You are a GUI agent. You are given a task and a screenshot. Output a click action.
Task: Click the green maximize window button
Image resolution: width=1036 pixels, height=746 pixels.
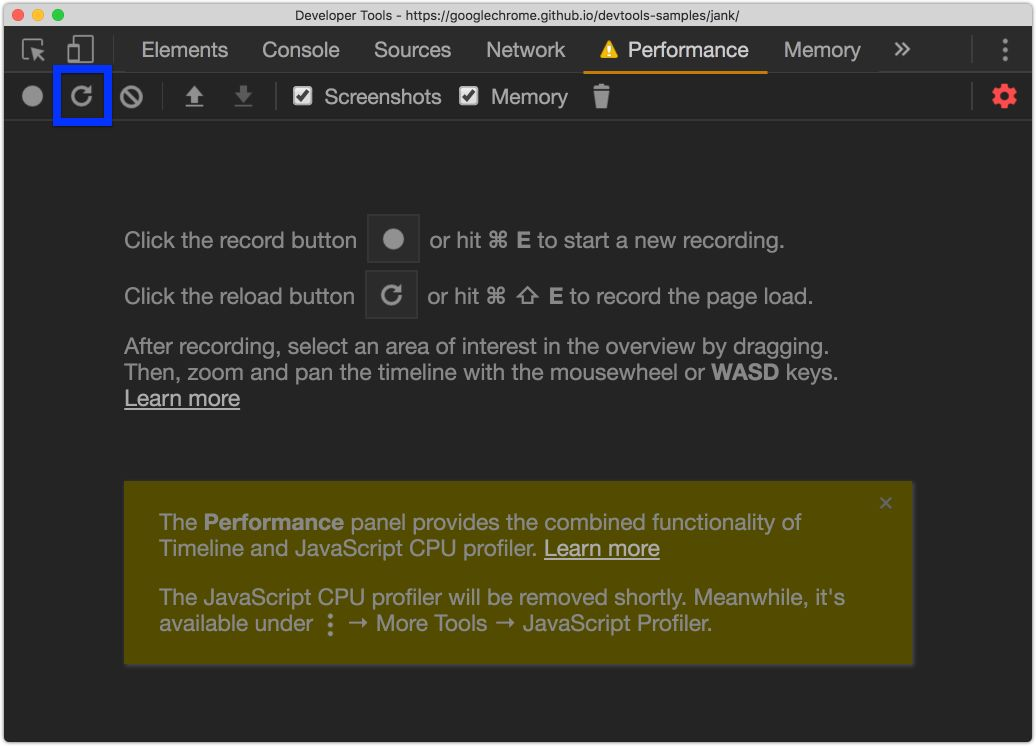(x=58, y=15)
